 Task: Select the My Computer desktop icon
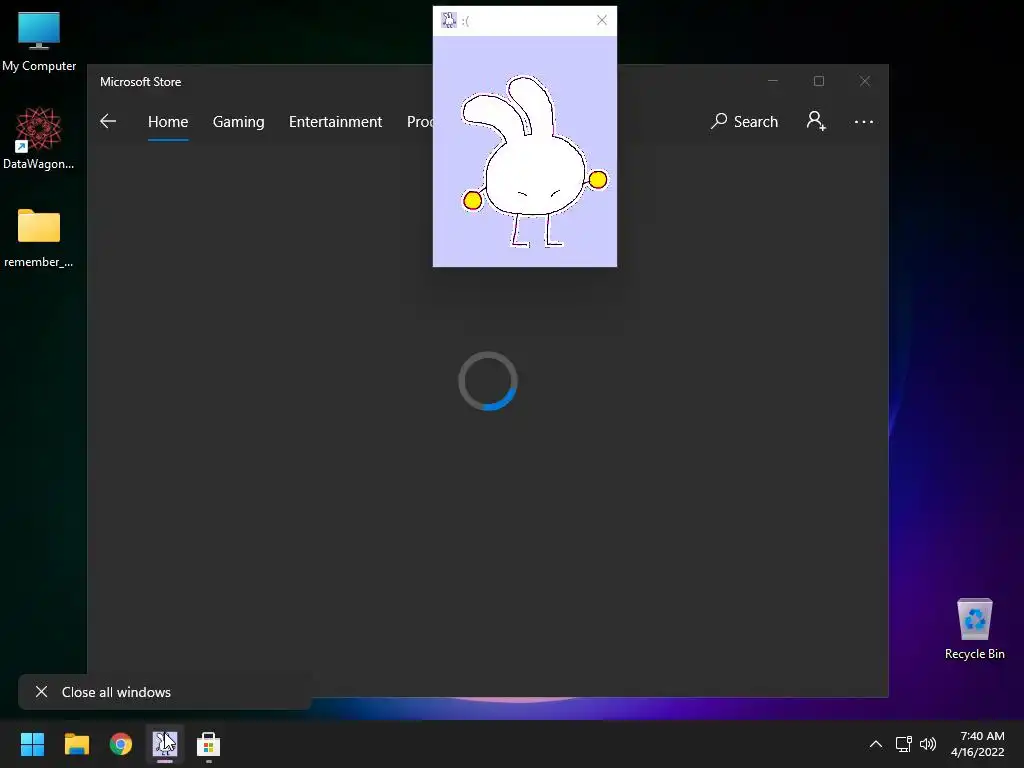click(x=39, y=42)
